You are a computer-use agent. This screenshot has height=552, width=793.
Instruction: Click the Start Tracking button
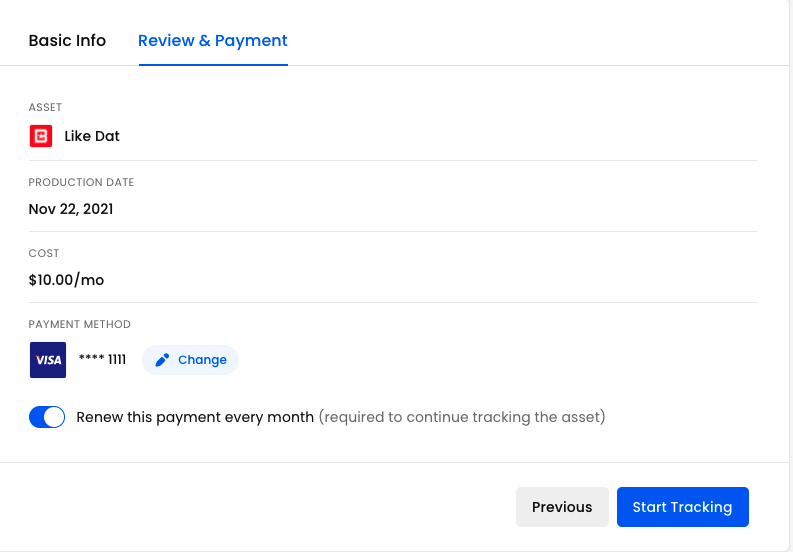coord(682,507)
